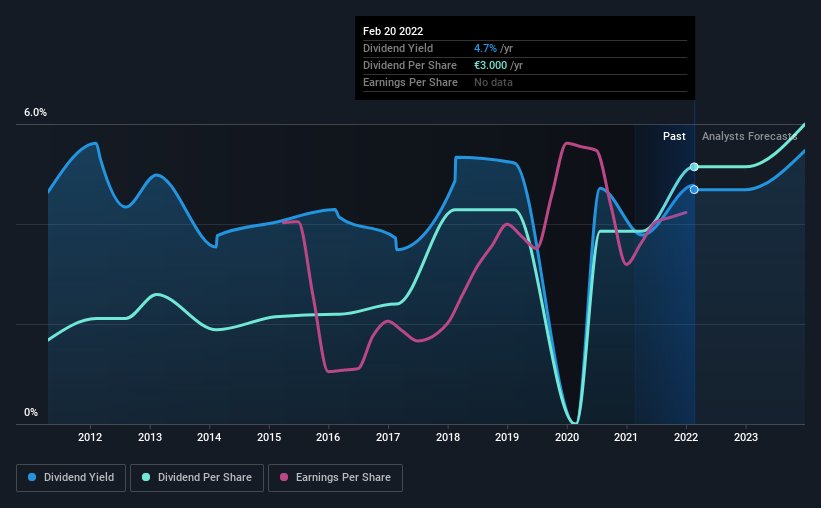Click the Analysts Forecasts label
The height and width of the screenshot is (508, 821).
coord(749,136)
